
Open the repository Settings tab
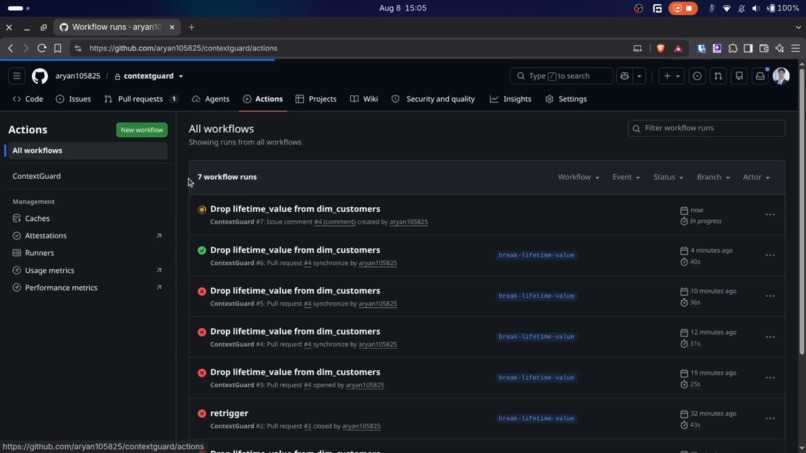(566, 99)
